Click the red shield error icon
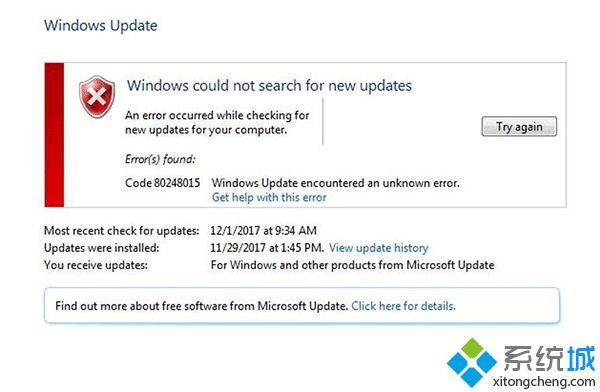 point(97,96)
